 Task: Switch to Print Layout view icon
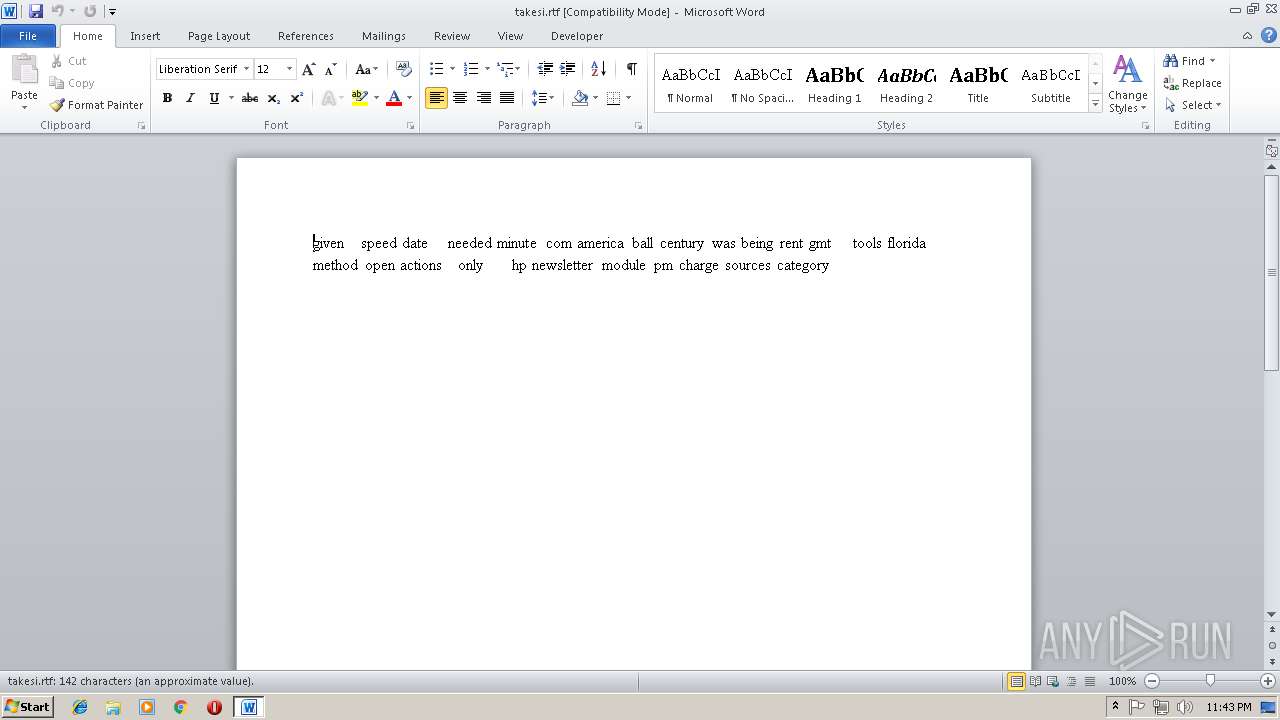point(1016,681)
